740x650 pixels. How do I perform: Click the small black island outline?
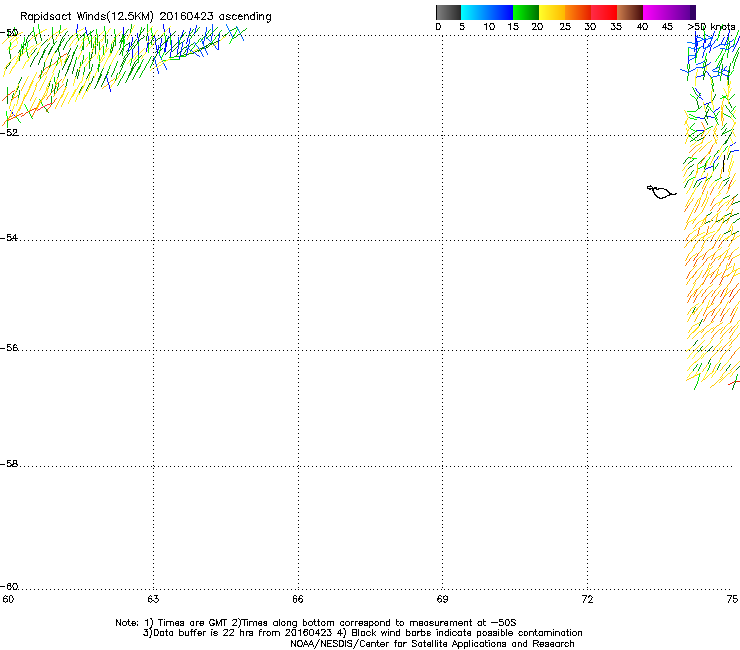coord(661,192)
